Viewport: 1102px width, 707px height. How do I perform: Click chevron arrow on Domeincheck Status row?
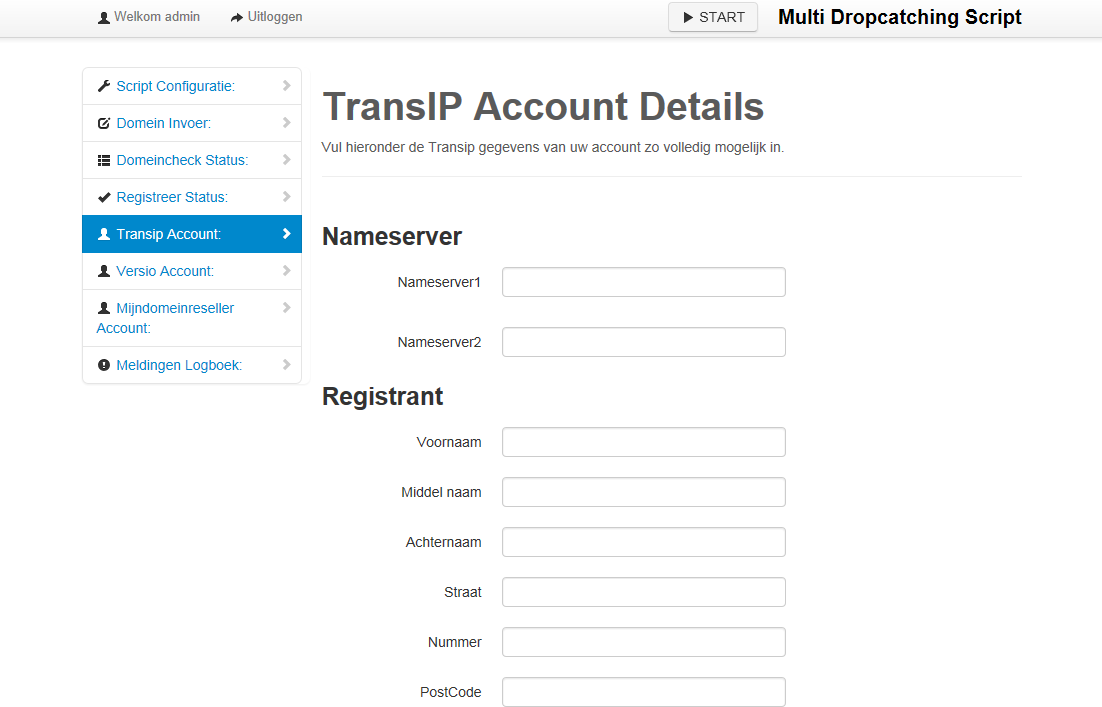(286, 160)
